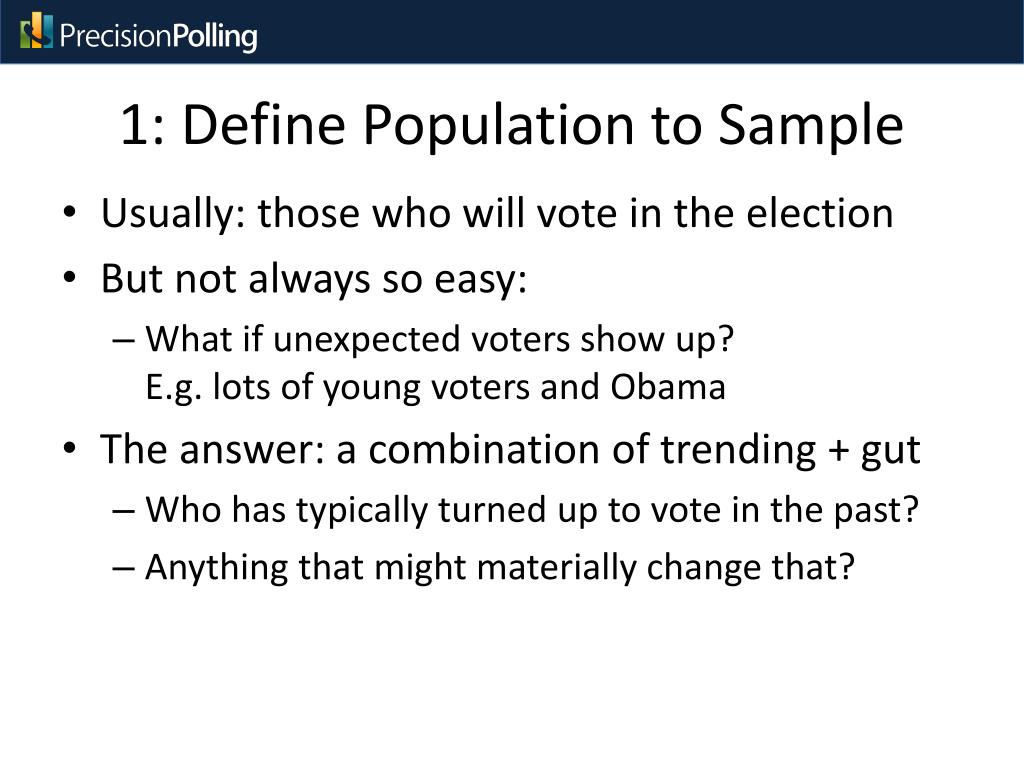Click the PrecisionPolling brand name text
Viewport: 1024px width, 768px height.
(x=158, y=37)
